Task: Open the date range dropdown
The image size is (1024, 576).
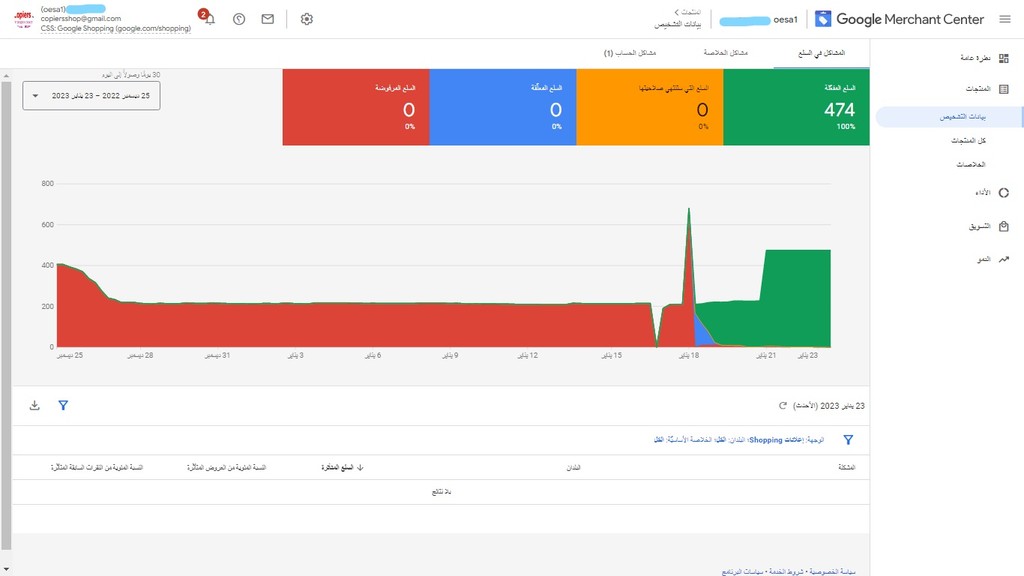Action: pyautogui.click(x=91, y=96)
